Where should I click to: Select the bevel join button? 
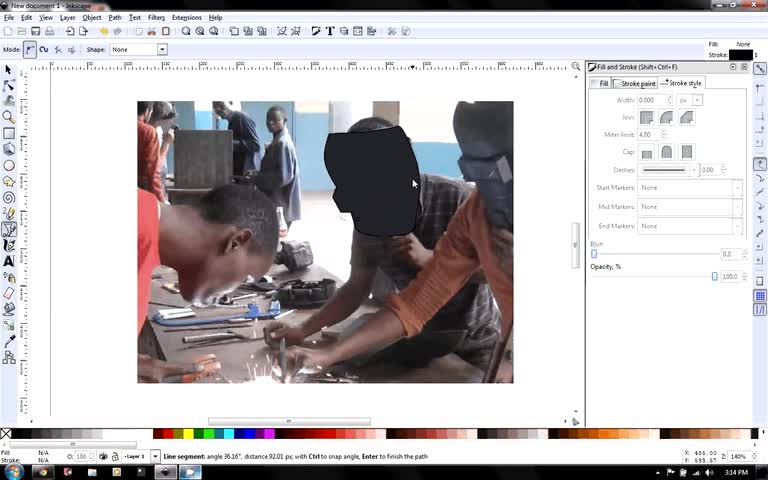[x=687, y=118]
